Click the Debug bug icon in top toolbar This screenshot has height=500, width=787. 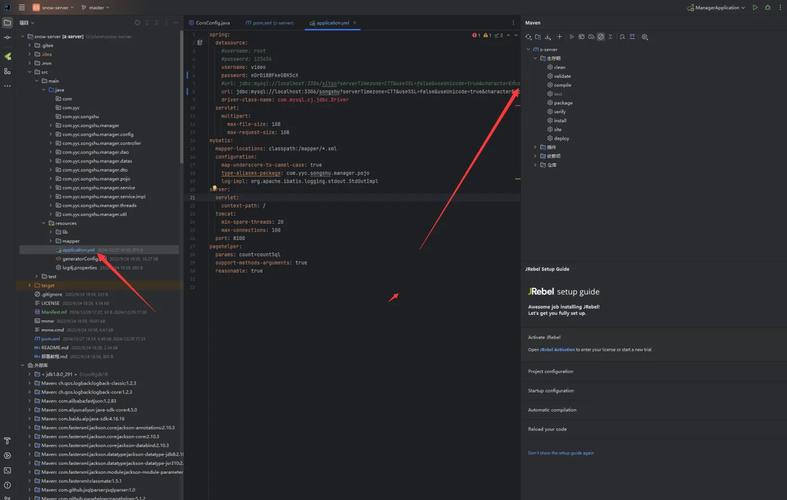coord(768,7)
